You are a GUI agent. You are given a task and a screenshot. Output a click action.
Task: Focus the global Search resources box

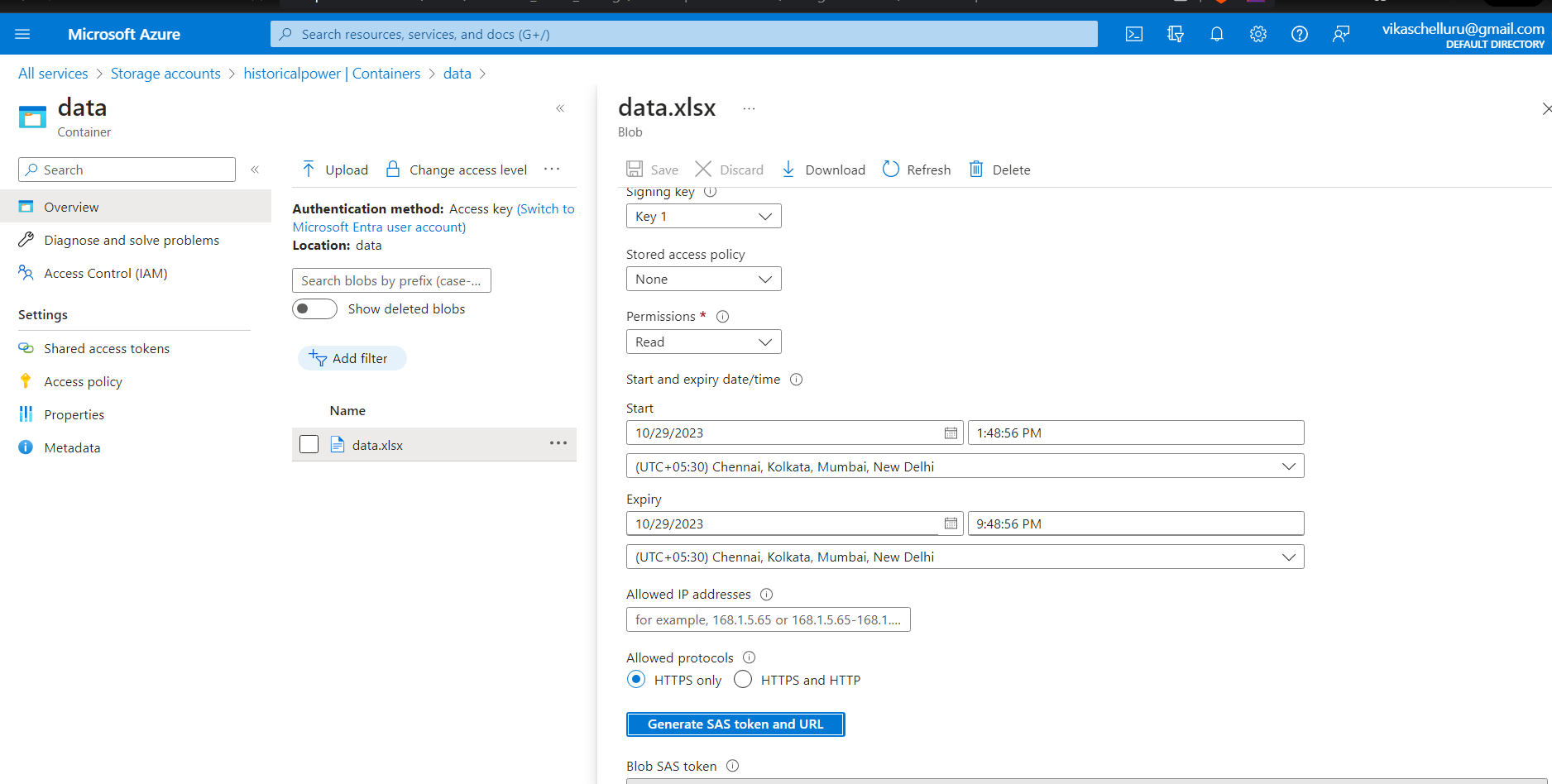683,34
